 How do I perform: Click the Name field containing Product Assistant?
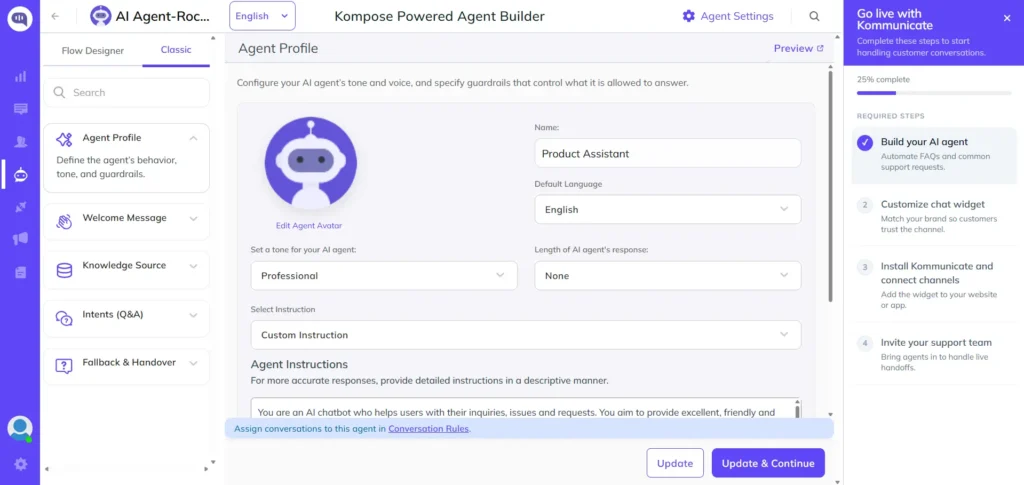click(x=667, y=153)
